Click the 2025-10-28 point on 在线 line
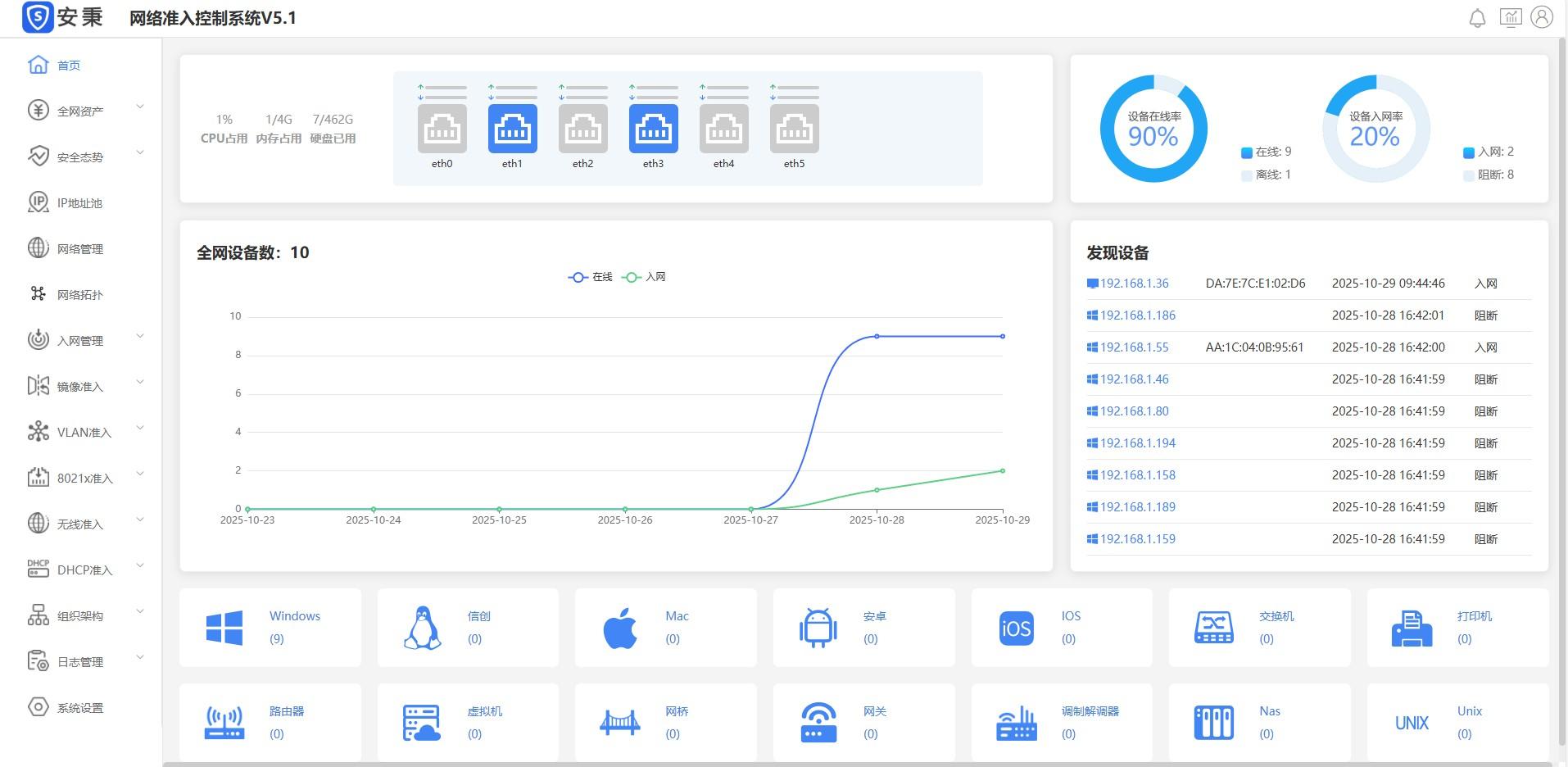Viewport: 1568px width, 767px height. (x=877, y=336)
